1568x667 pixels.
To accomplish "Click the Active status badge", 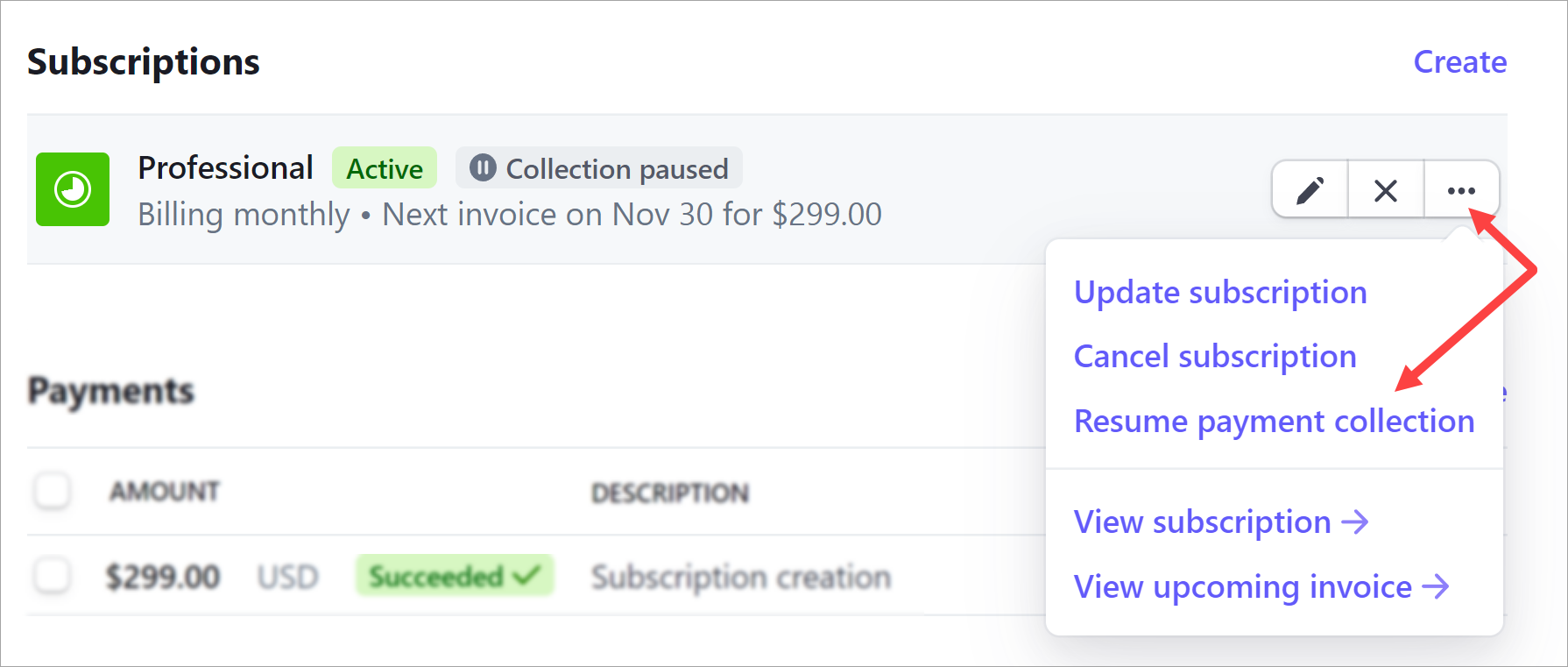I will (385, 167).
